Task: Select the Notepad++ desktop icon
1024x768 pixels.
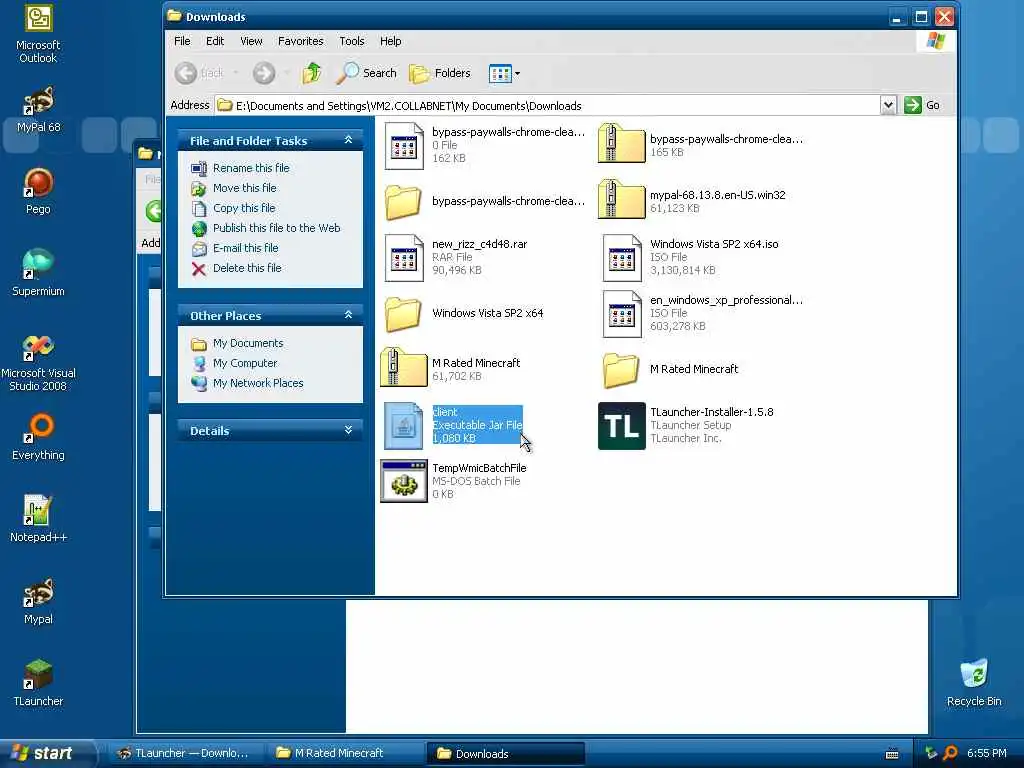Action: coord(38,519)
